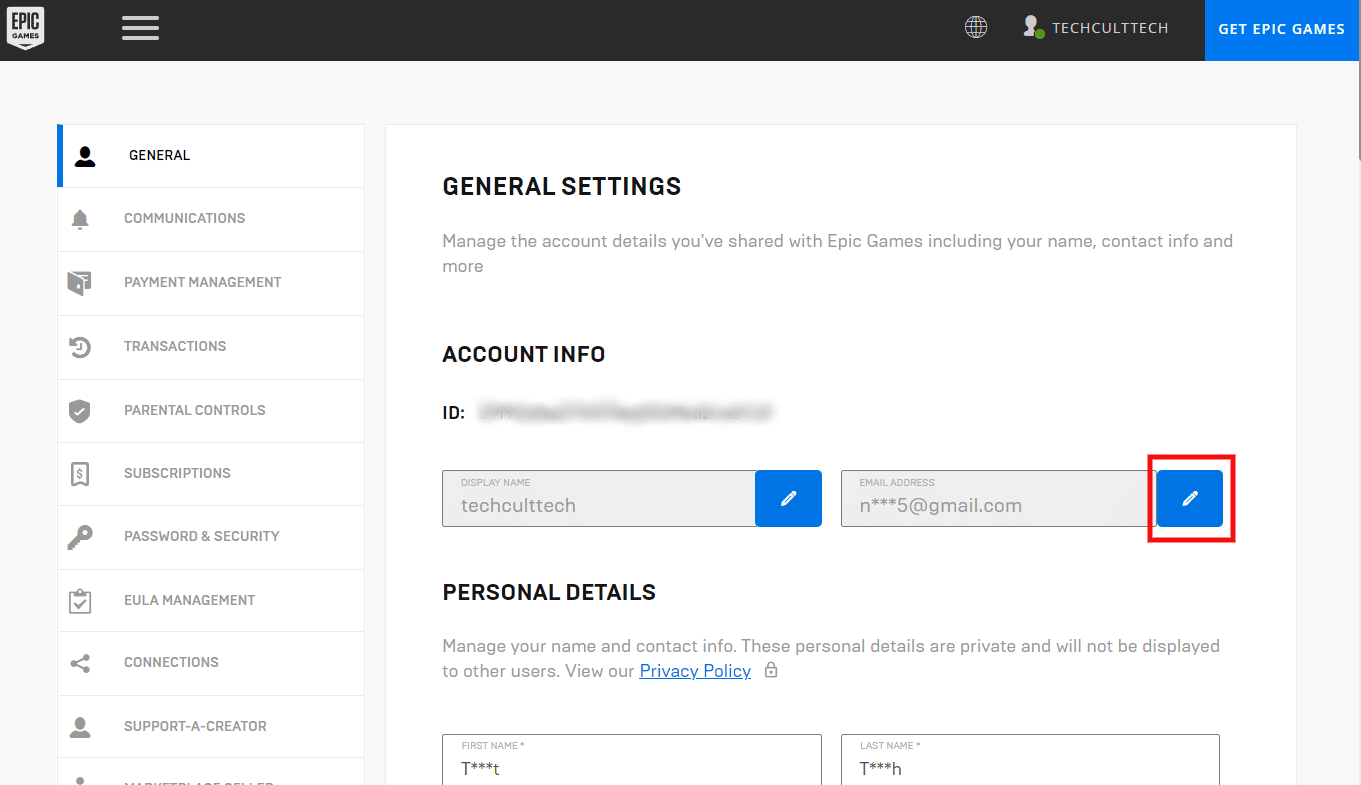Open the CONNECTIONS tab

tap(211, 663)
